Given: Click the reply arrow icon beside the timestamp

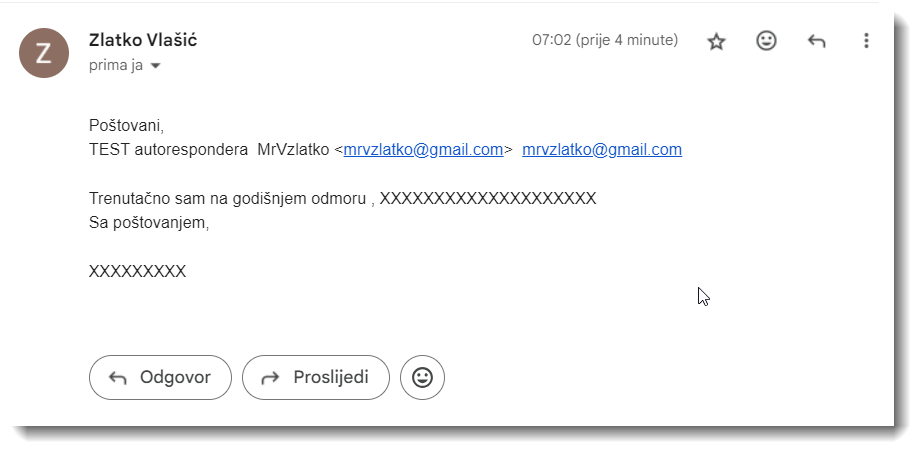Looking at the screenshot, I should point(816,41).
